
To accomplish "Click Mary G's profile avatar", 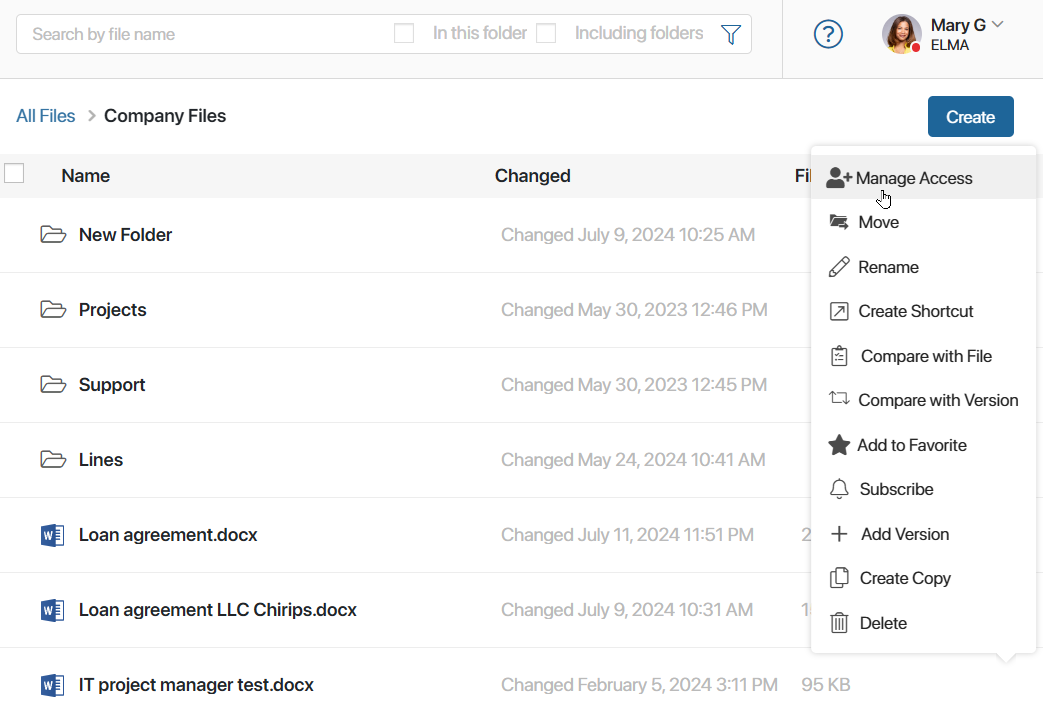I will [901, 34].
